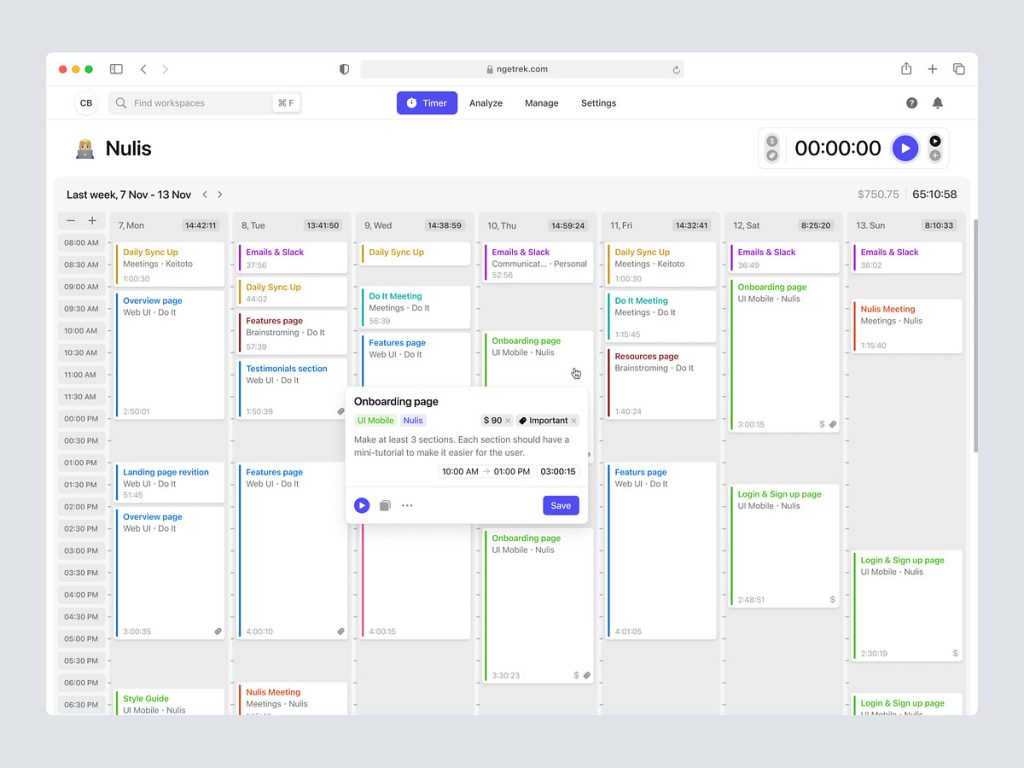Screen dimensions: 1024x768
Task: Open notifications bell icon
Action: 938,103
